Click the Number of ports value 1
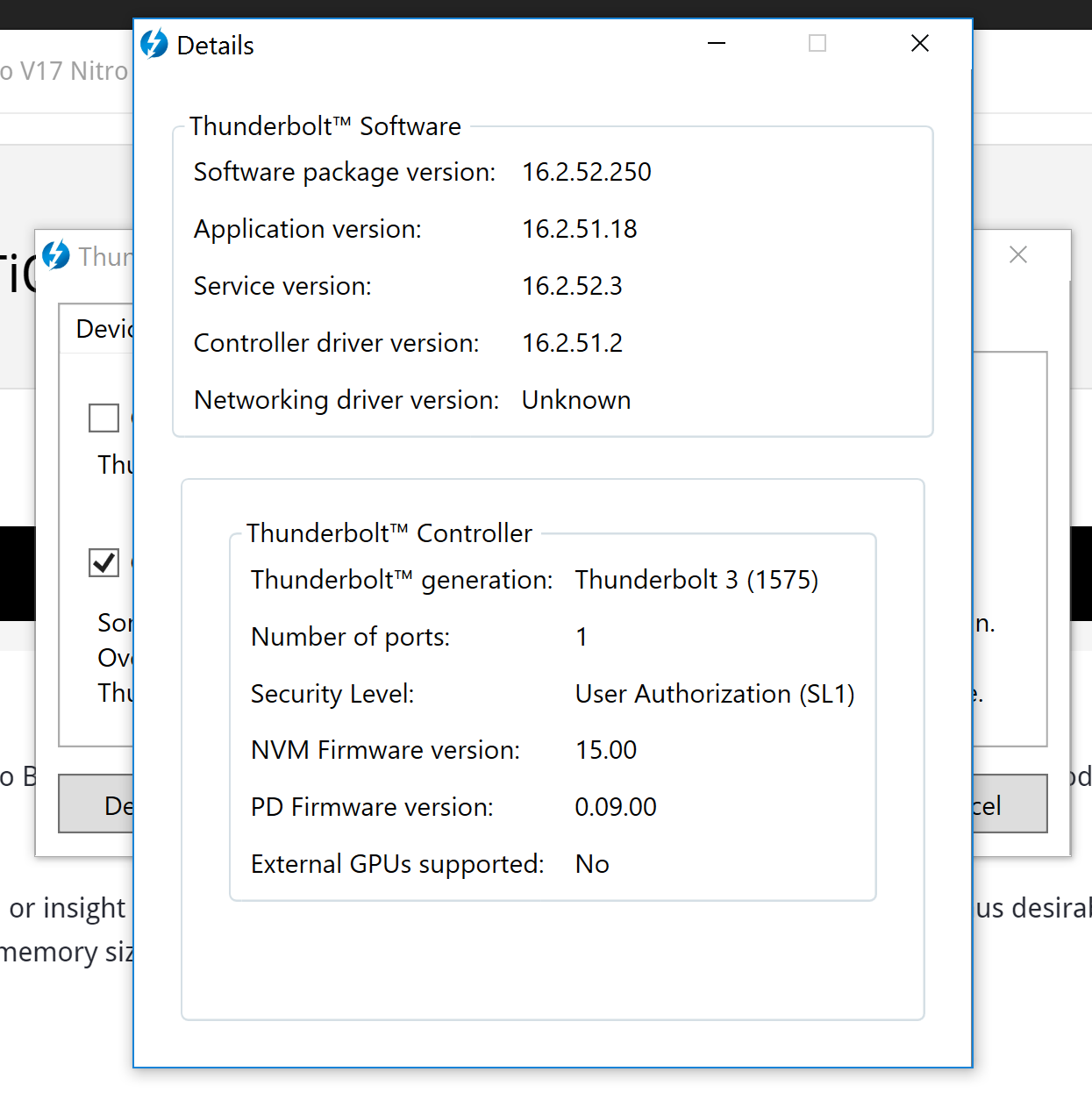1092x1093 pixels. point(582,637)
